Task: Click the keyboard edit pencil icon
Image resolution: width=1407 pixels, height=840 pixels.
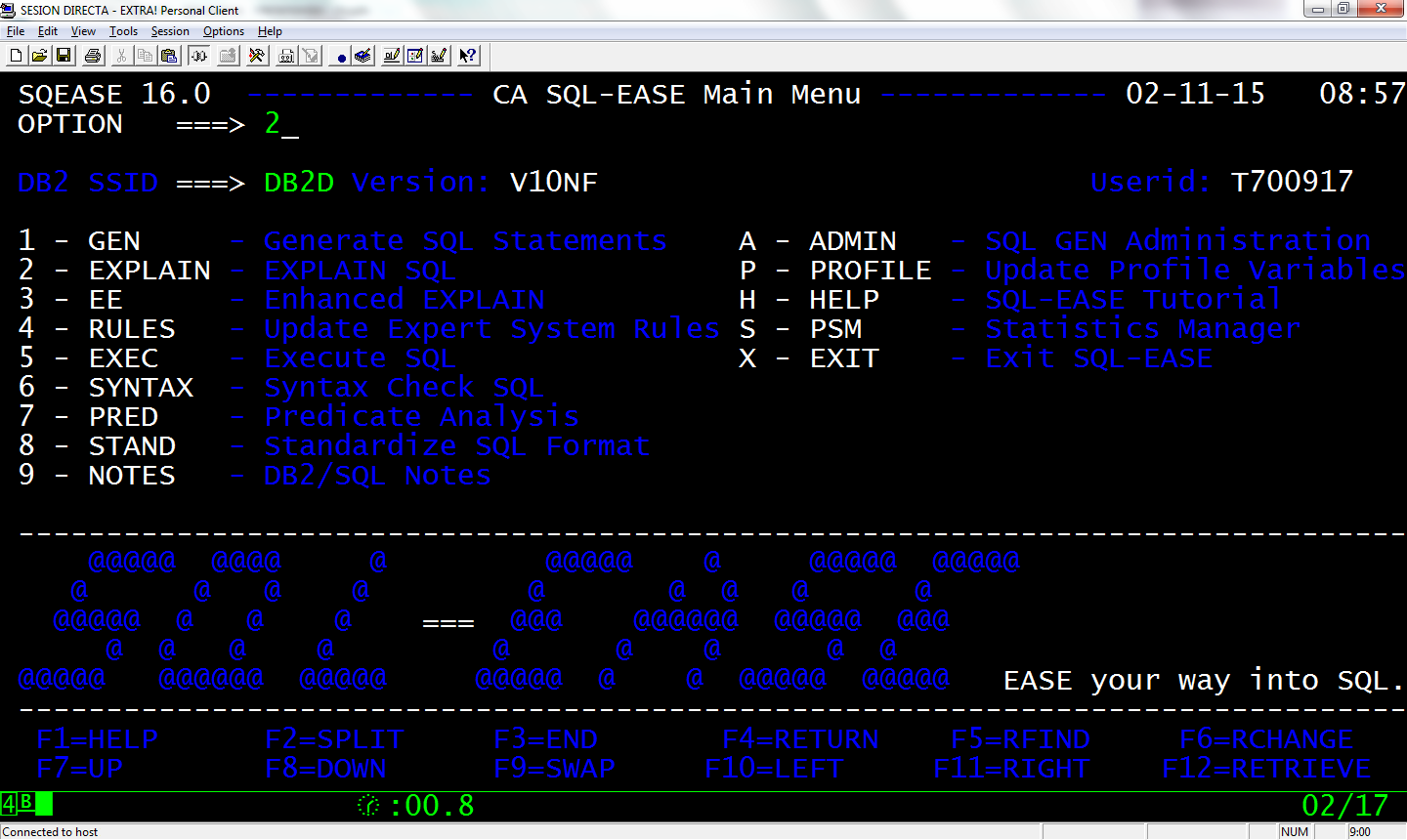Action: (x=392, y=56)
